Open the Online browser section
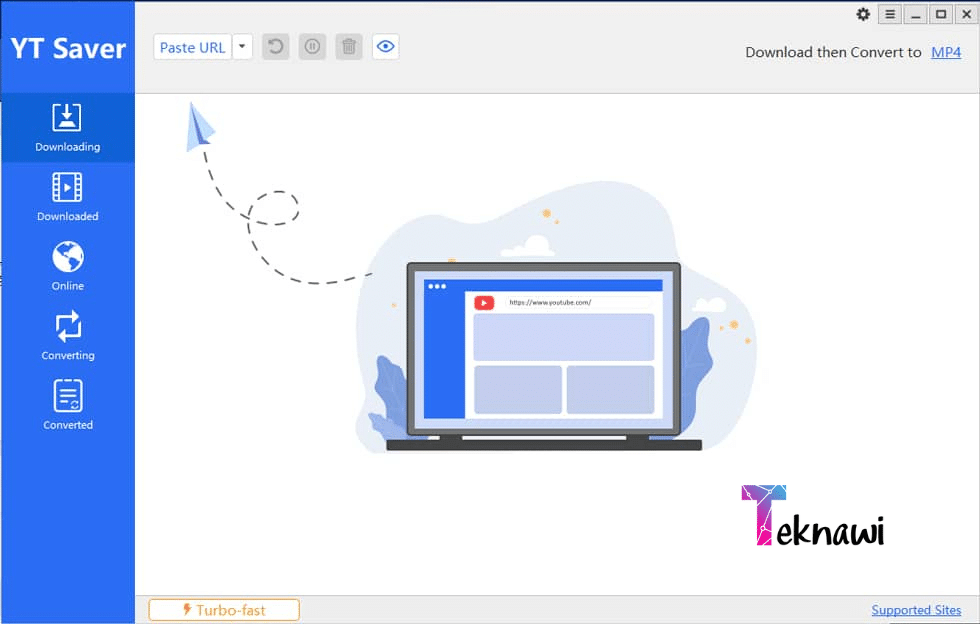This screenshot has width=980, height=624. point(68,266)
